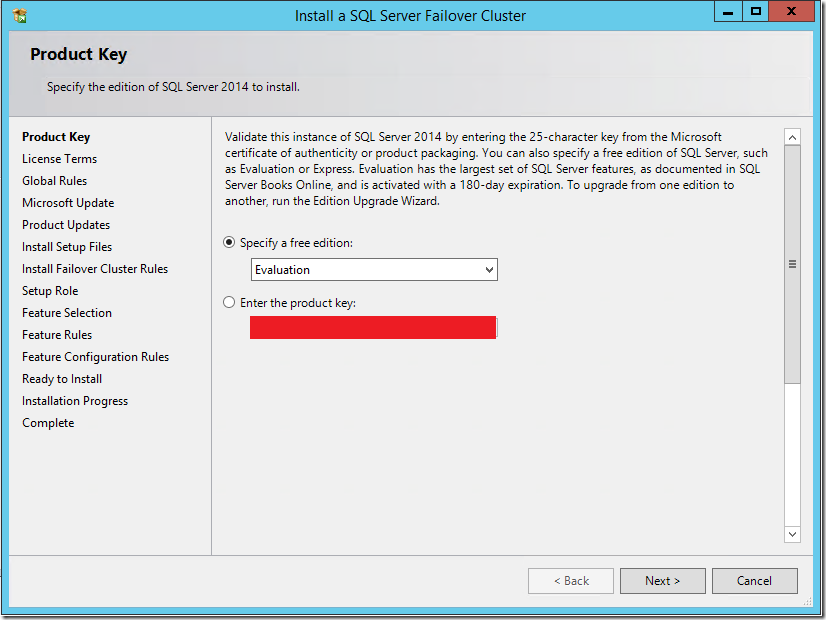The height and width of the screenshot is (620, 826).
Task: Click "Feature Configuration Rules" in the step list
Action: [95, 357]
